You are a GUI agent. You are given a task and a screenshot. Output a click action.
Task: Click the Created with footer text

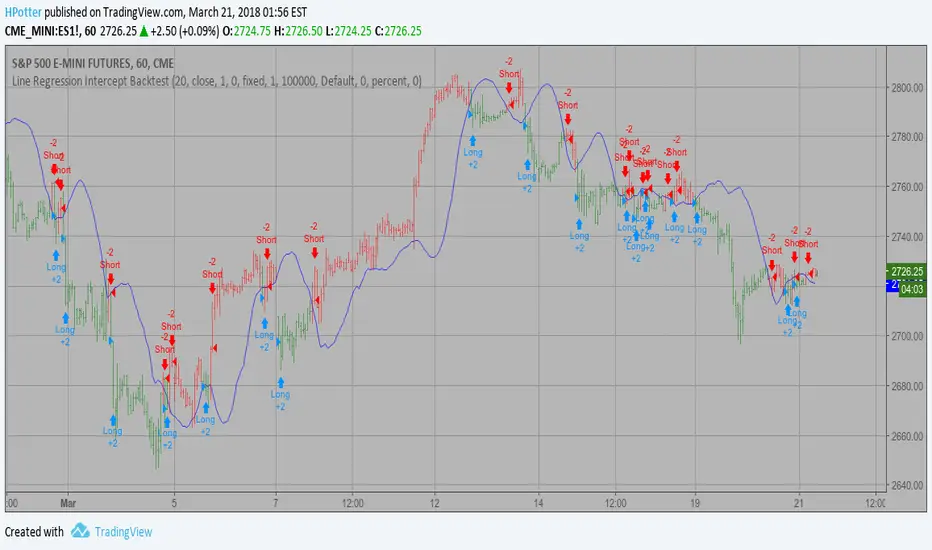(34, 532)
